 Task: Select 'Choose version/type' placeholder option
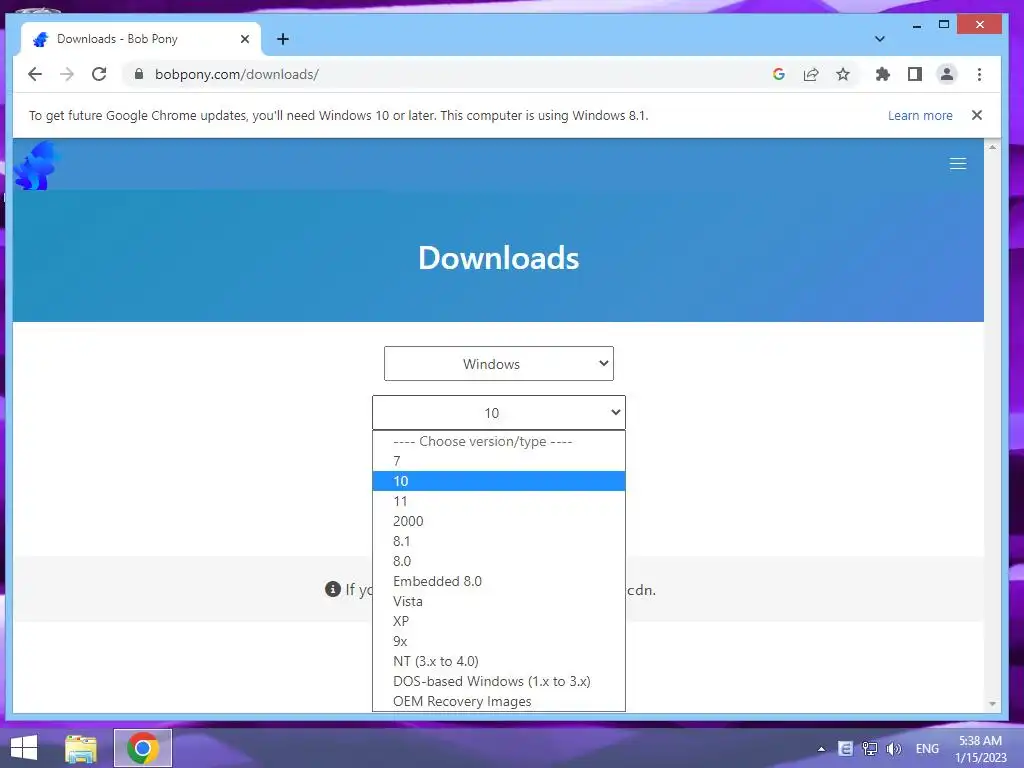(x=499, y=441)
